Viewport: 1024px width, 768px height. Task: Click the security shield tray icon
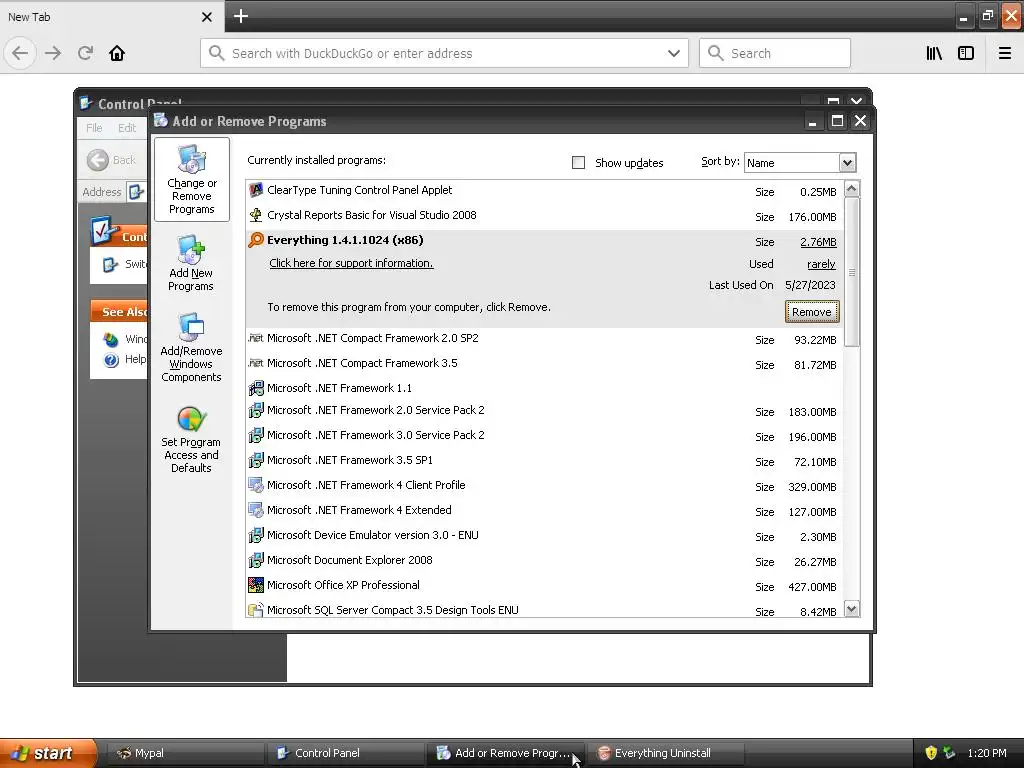point(931,753)
